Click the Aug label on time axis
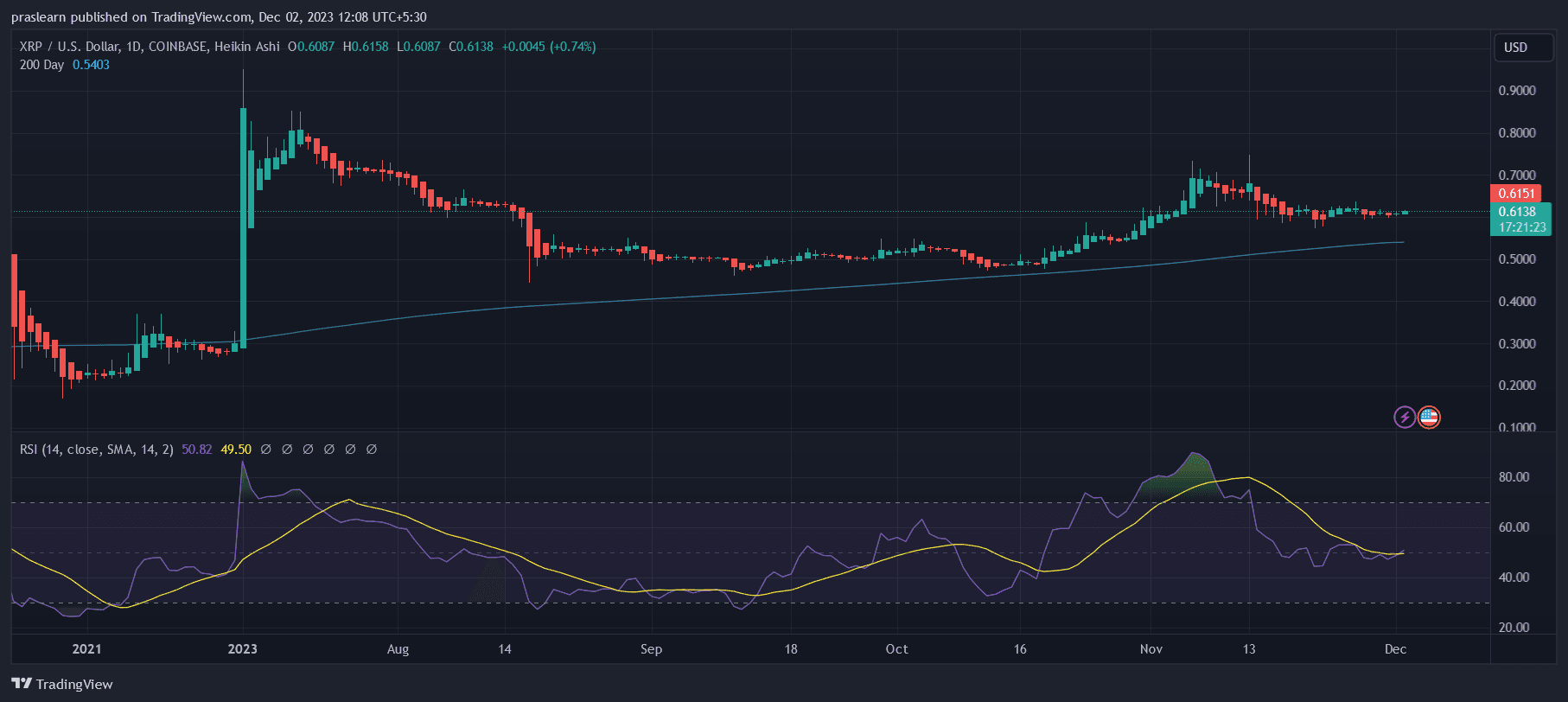The image size is (1568, 702). [398, 649]
